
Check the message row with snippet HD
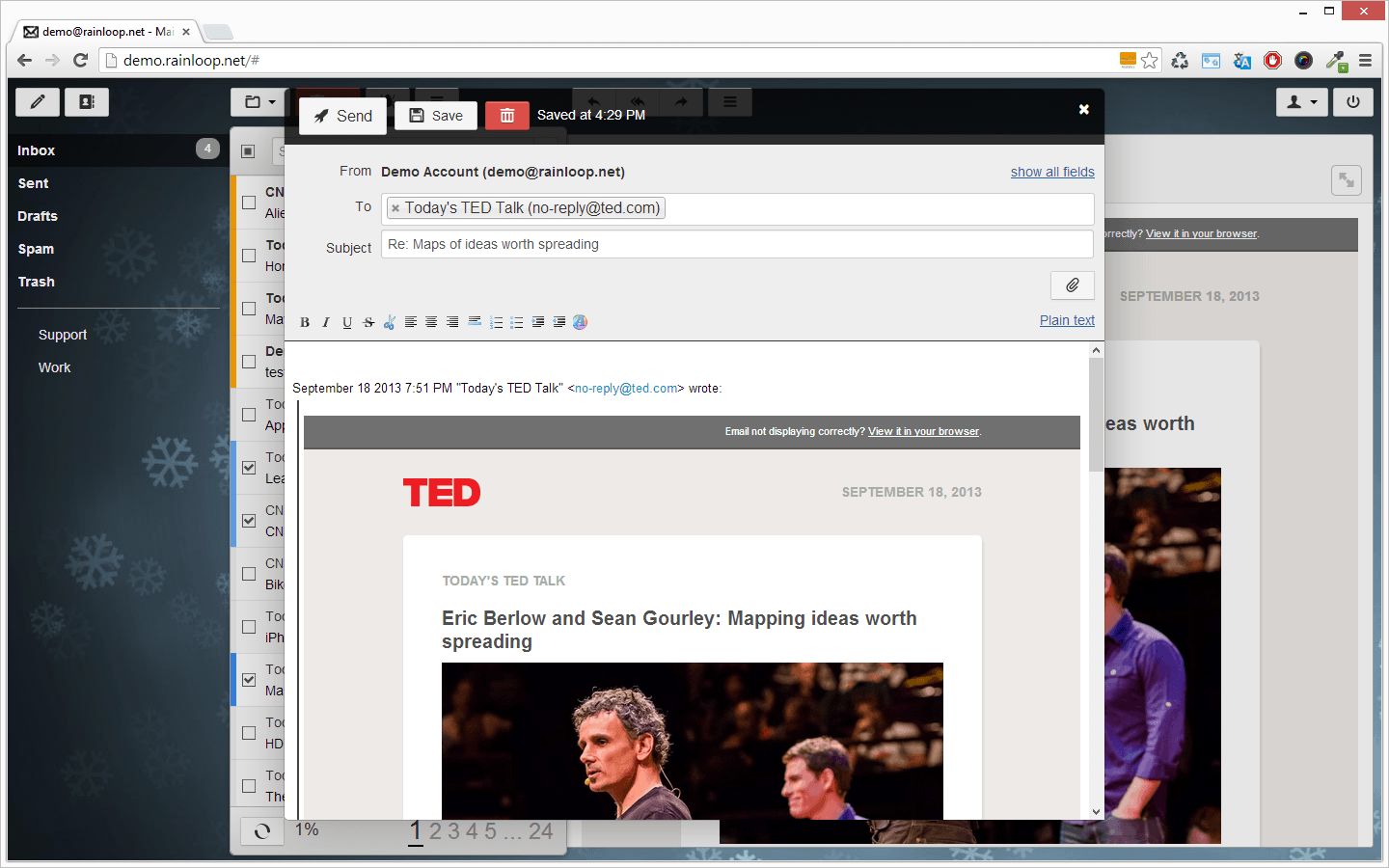tap(249, 733)
